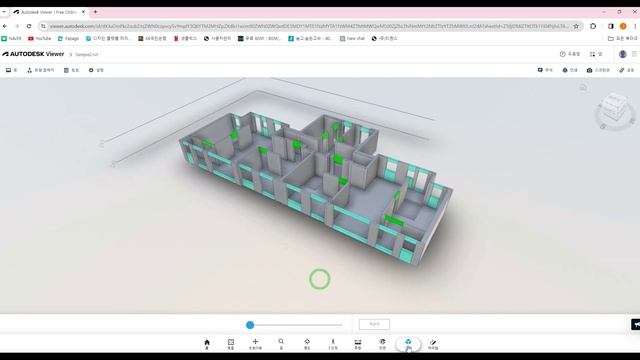Open the Chrome three-dot menu
The height and width of the screenshot is (360, 640).
(635, 26)
